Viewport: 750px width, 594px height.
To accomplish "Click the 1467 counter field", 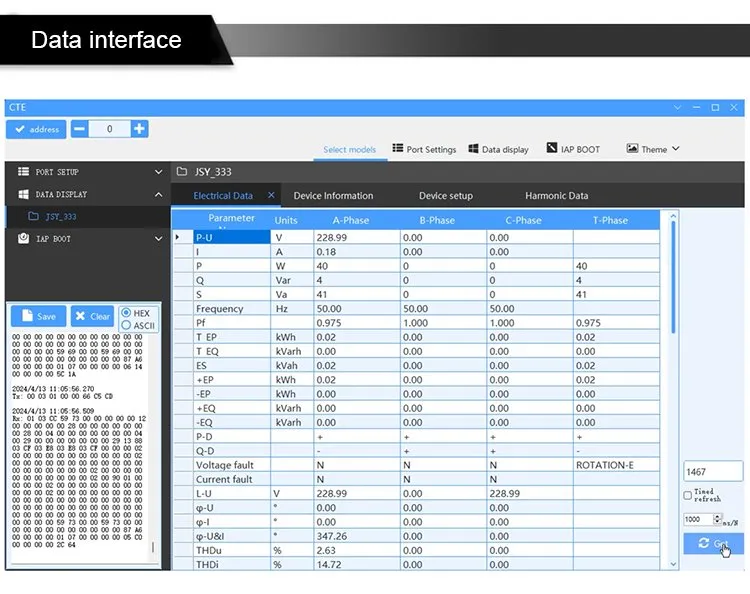I will [x=713, y=472].
